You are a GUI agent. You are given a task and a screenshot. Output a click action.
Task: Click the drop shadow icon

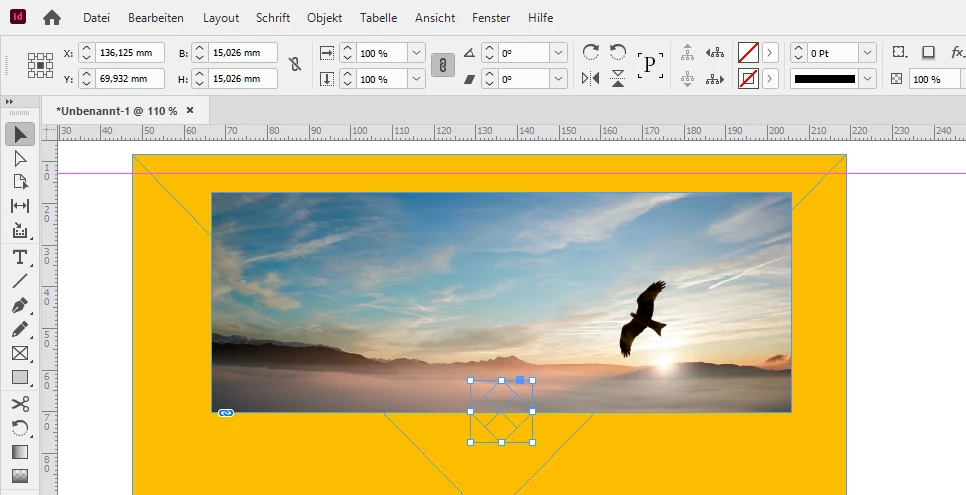click(928, 53)
